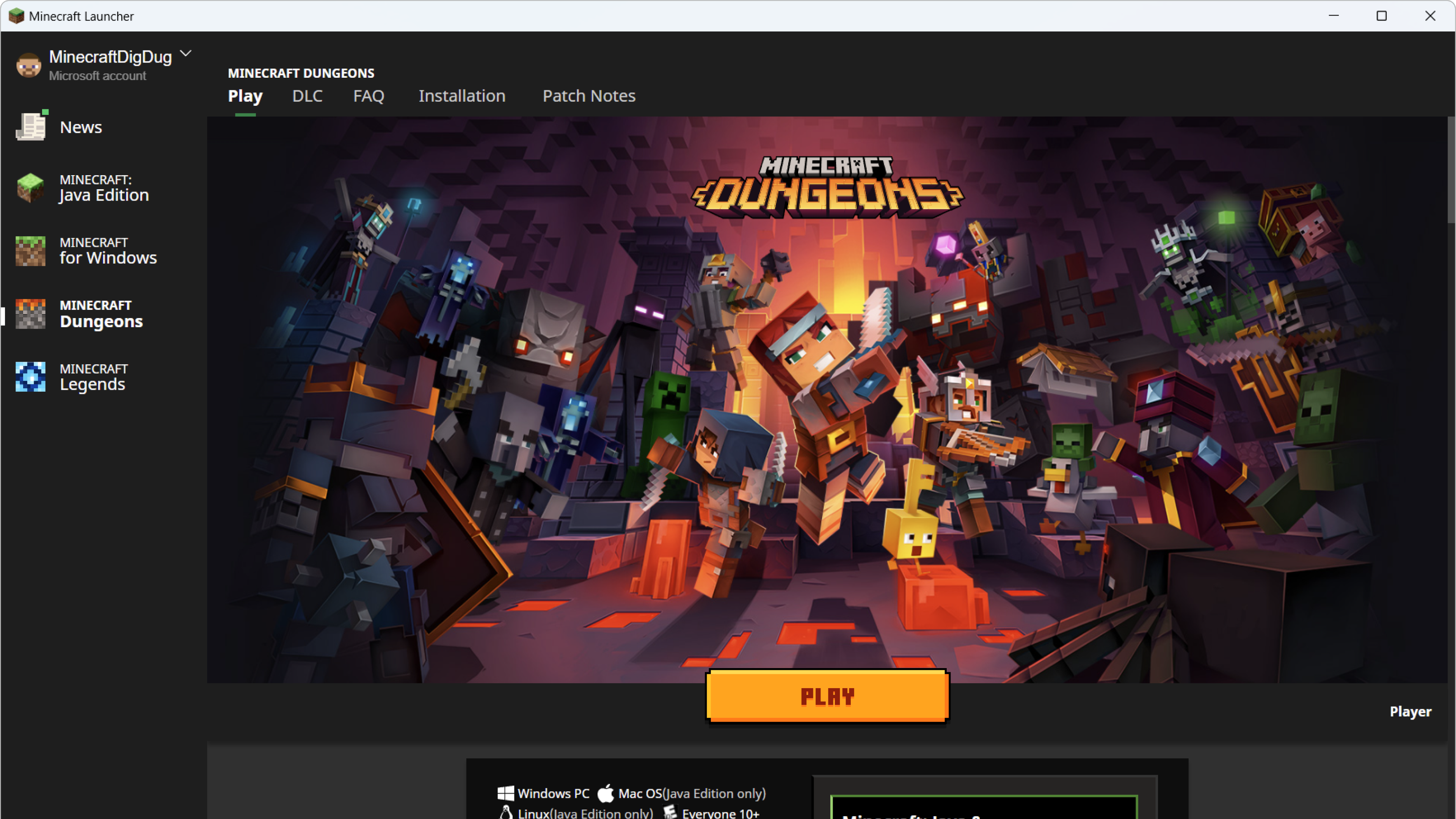1456x819 pixels.
Task: Open Minecraft Dungeons Installation settings
Action: pyautogui.click(x=461, y=96)
